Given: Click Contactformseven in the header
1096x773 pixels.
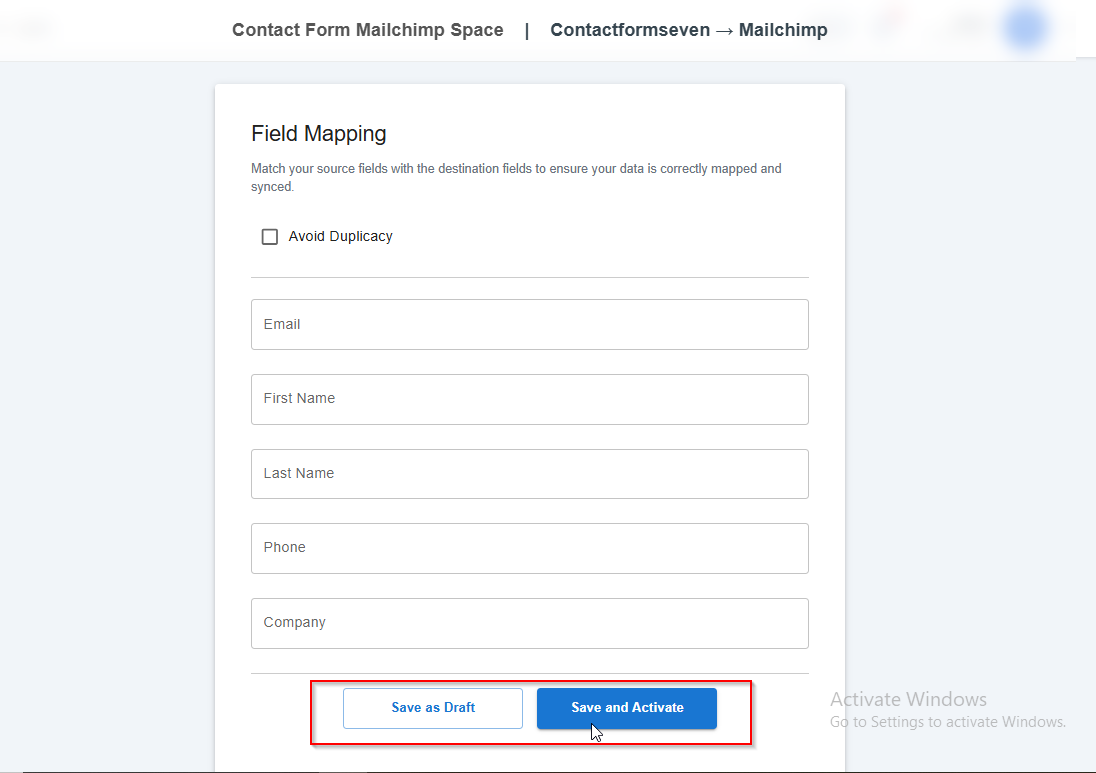Looking at the screenshot, I should (629, 30).
